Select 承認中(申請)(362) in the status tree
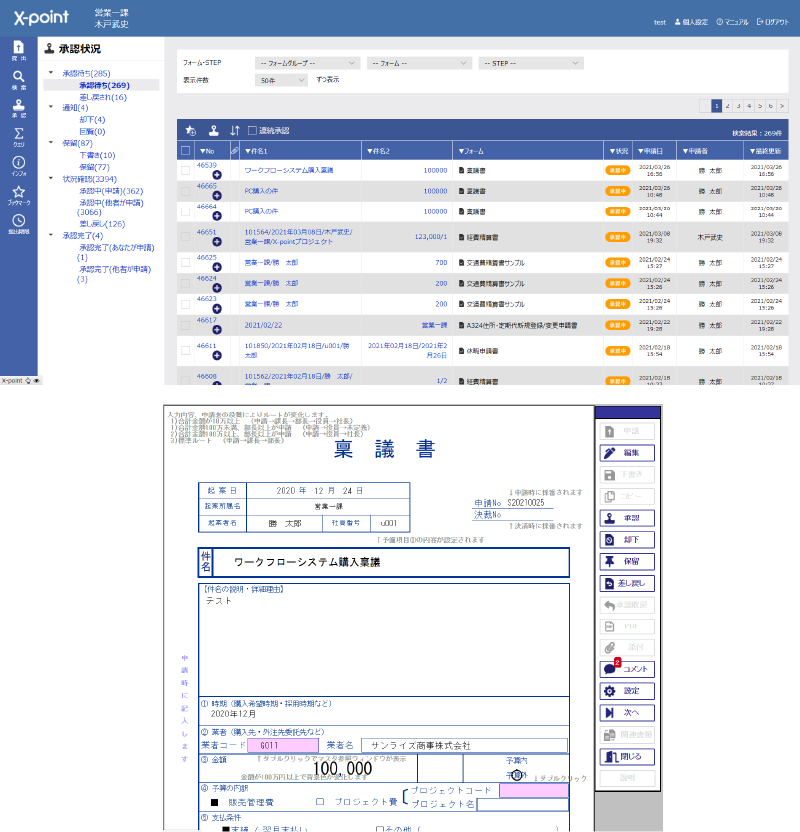The image size is (800, 832). coord(111,191)
